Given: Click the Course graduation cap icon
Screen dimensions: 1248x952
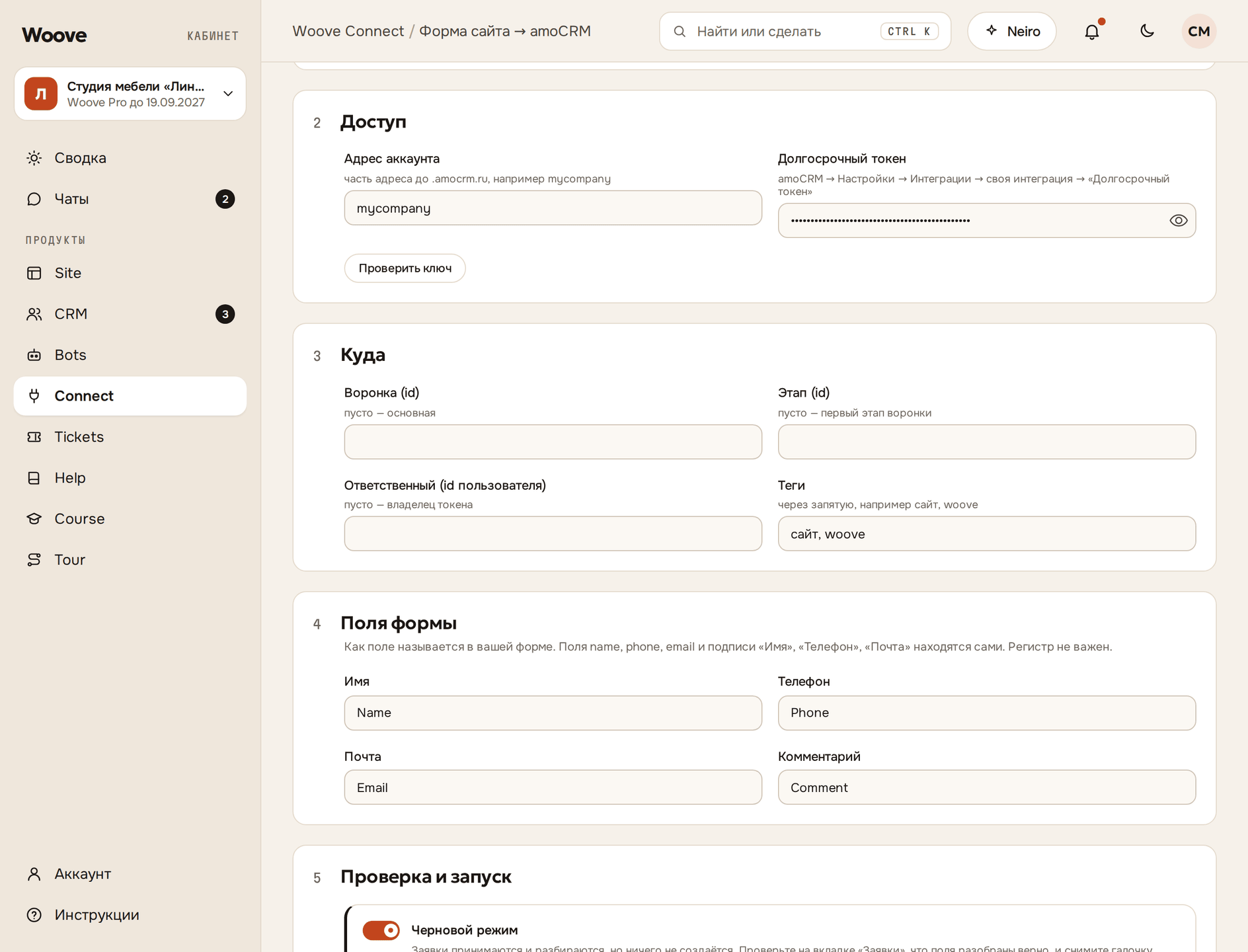Looking at the screenshot, I should tap(34, 519).
